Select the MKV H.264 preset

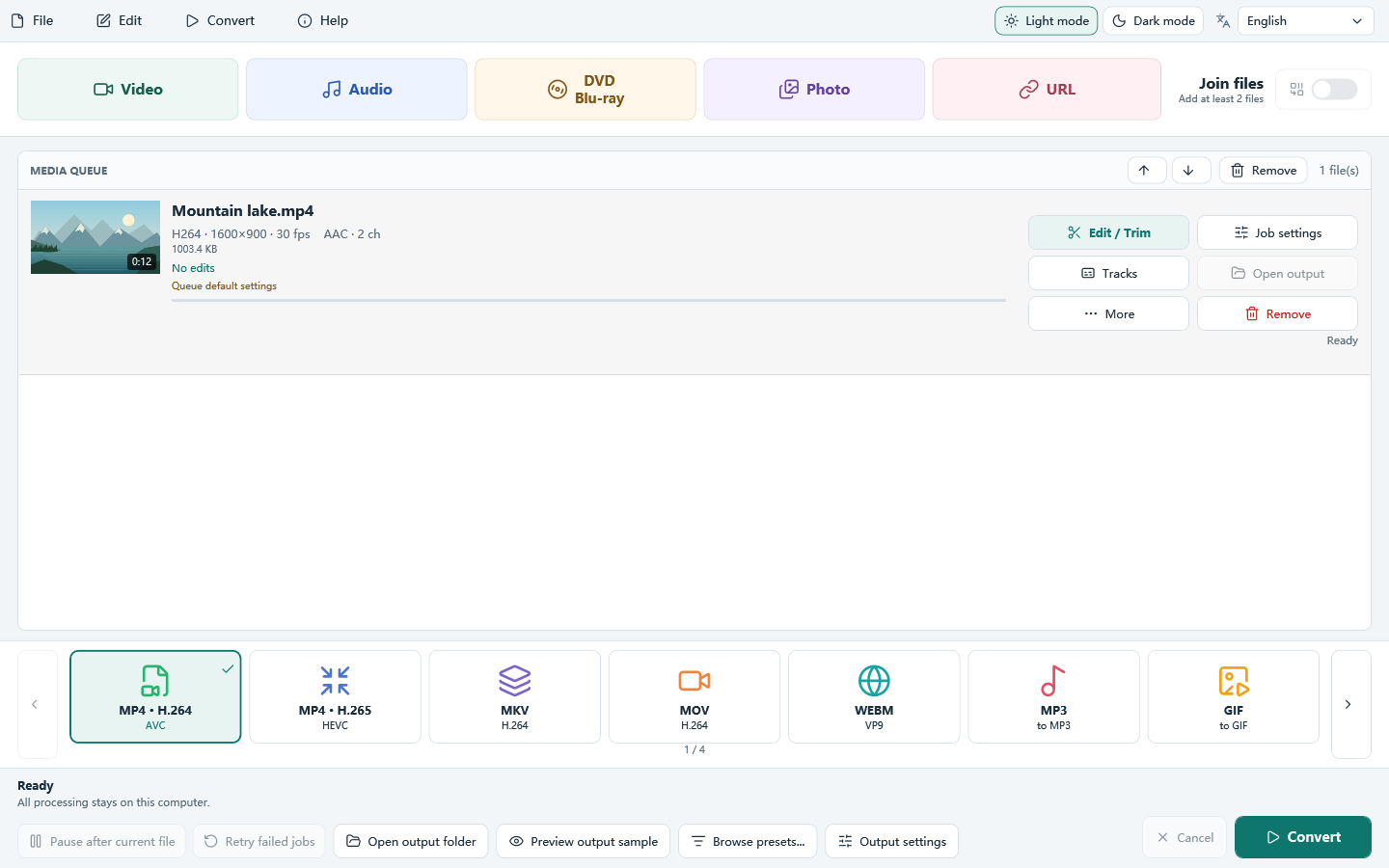pyautogui.click(x=515, y=696)
